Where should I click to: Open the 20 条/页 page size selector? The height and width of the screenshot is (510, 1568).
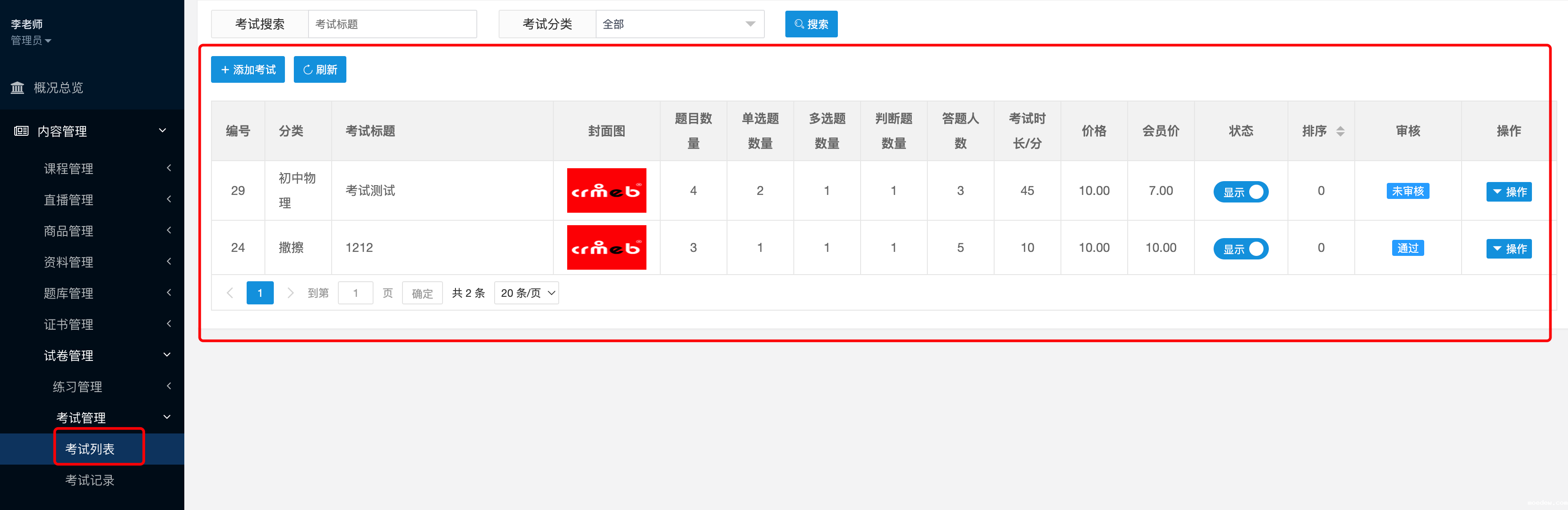tap(527, 293)
